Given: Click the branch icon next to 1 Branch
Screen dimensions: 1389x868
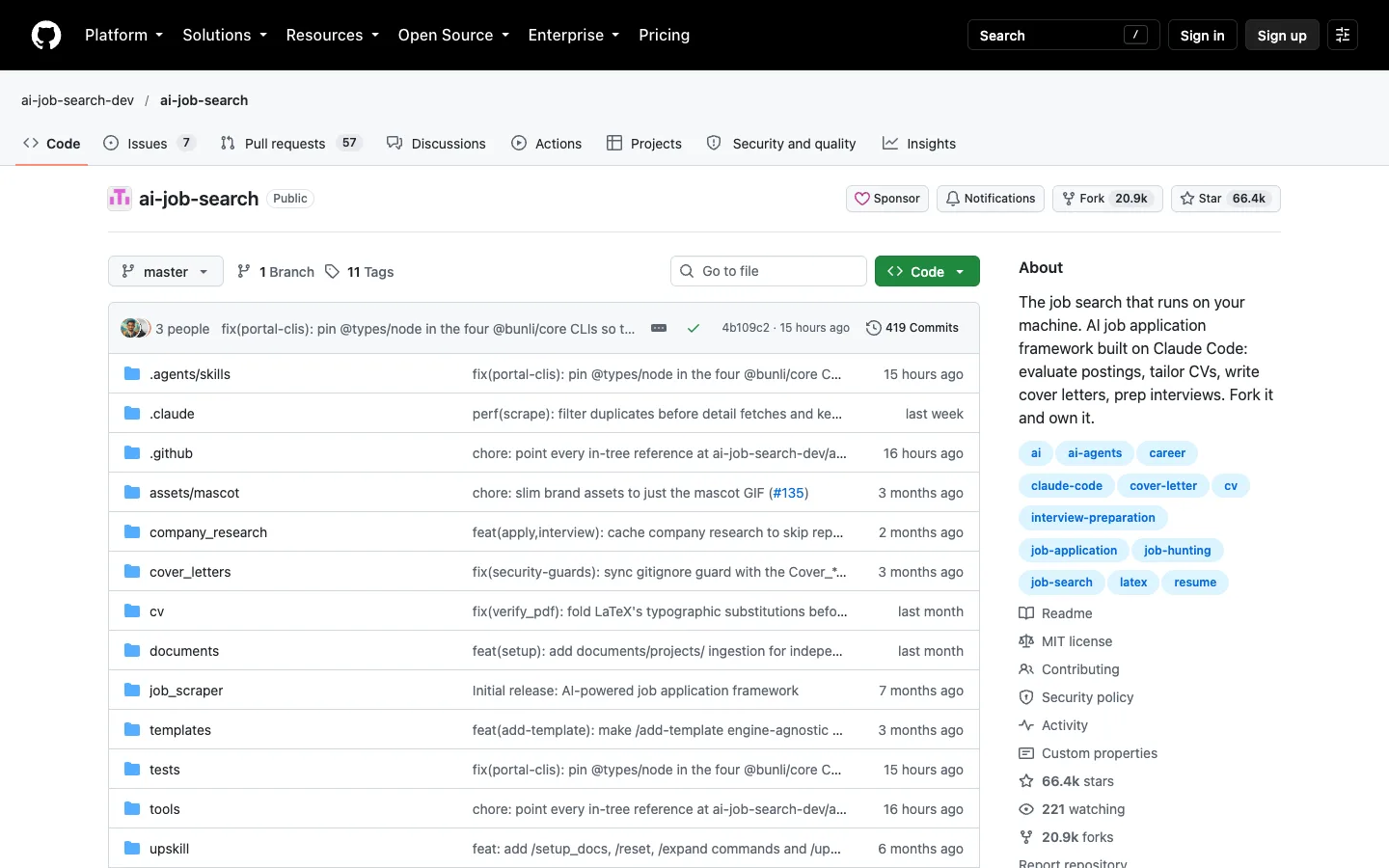Looking at the screenshot, I should pos(244,271).
